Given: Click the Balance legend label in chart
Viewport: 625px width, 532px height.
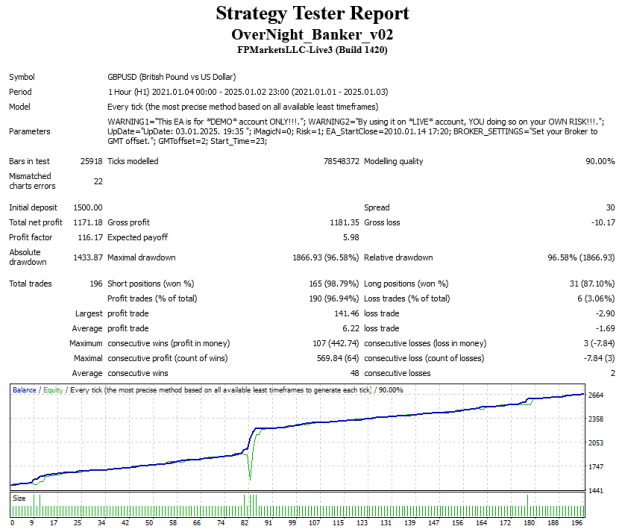Looking at the screenshot, I should point(24,390).
